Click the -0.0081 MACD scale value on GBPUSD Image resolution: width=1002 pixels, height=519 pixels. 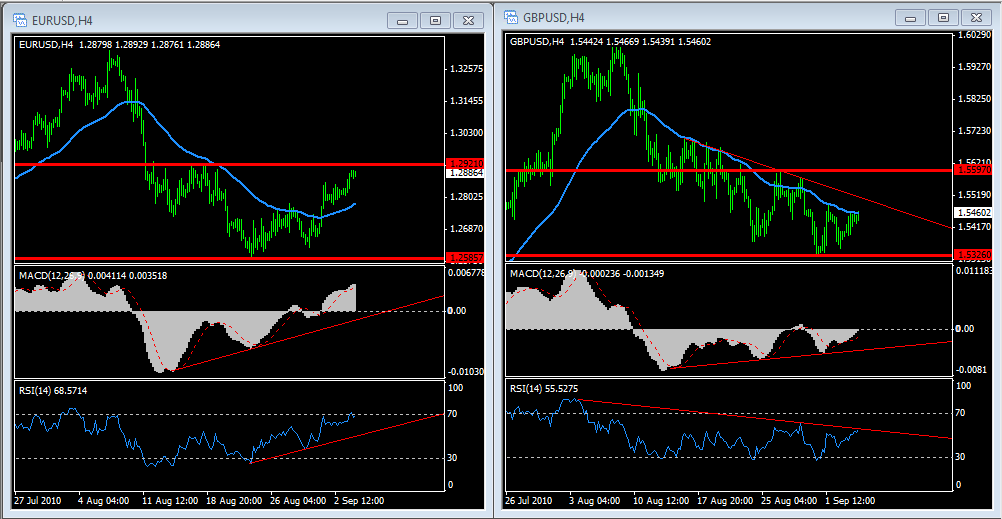pyautogui.click(x=973, y=369)
